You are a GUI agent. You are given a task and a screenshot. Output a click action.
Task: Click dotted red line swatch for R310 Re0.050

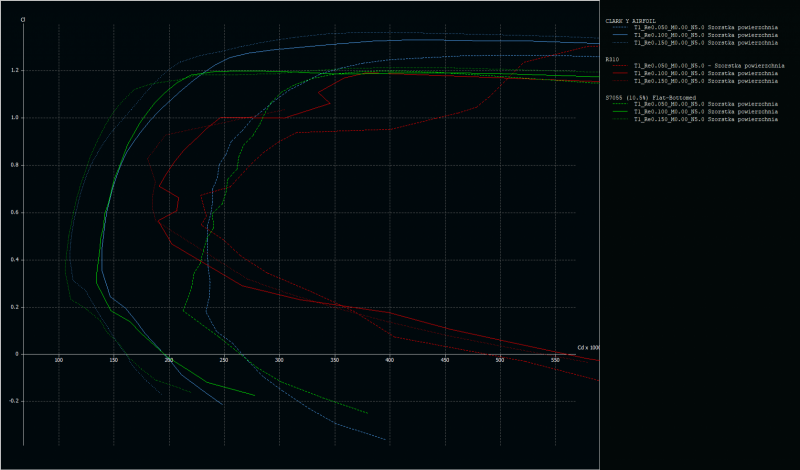[x=618, y=66]
